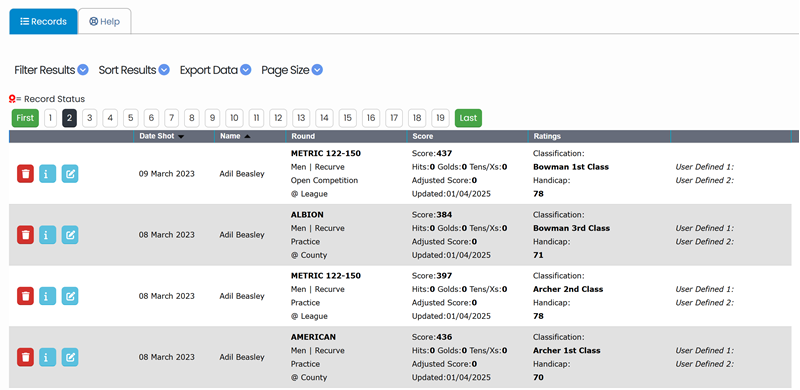View info for the score 437 record
Screen dimensions: 800x390
(47, 174)
